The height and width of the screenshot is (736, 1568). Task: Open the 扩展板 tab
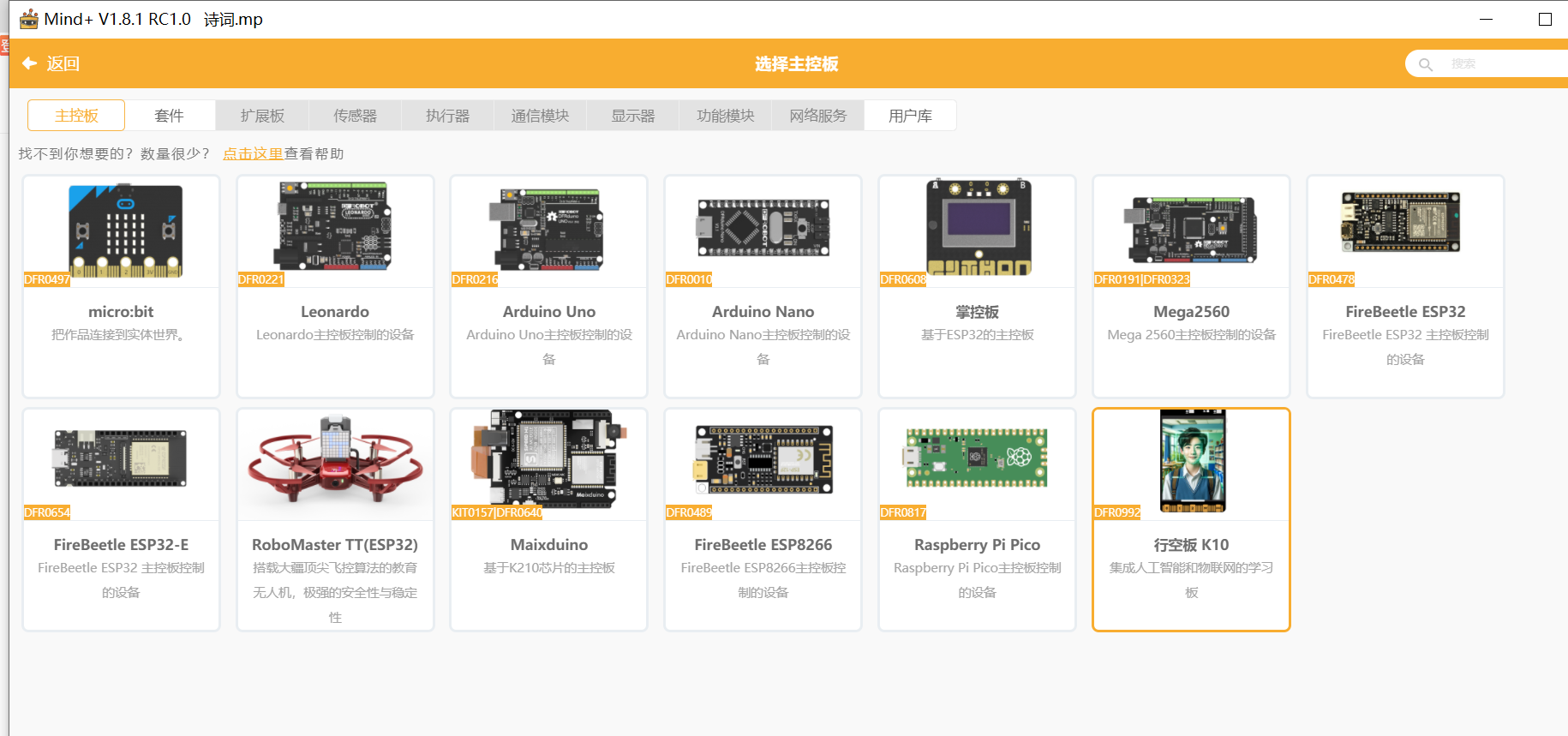point(262,116)
